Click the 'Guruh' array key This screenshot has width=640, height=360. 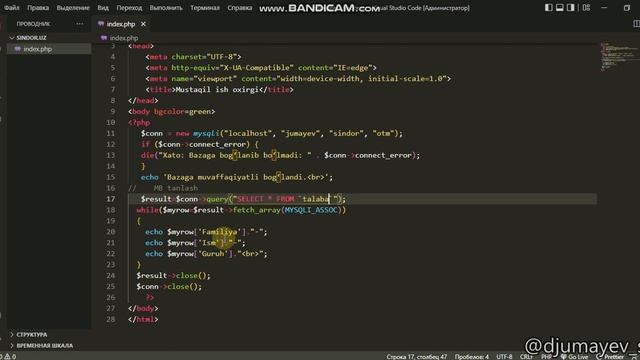tap(213, 254)
